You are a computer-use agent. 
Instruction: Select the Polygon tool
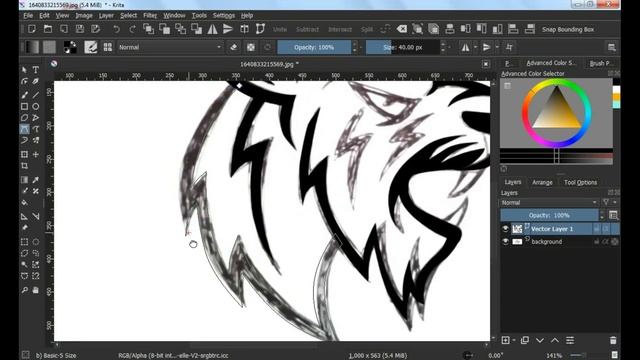point(24,118)
